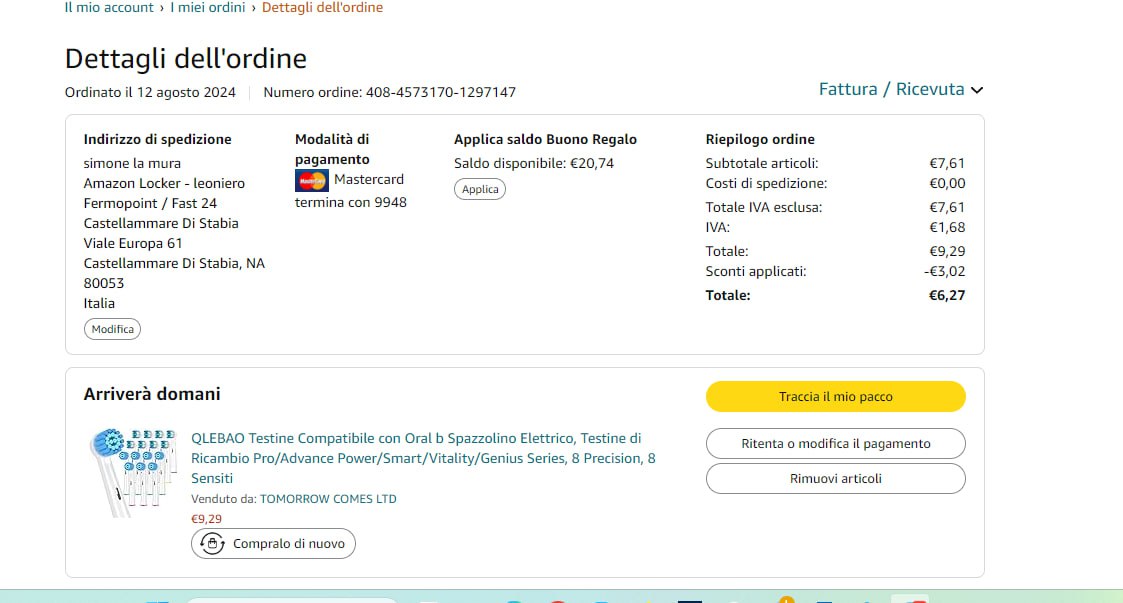Select Ritenta o modifica il pagamento
The height and width of the screenshot is (603, 1123).
(x=836, y=444)
